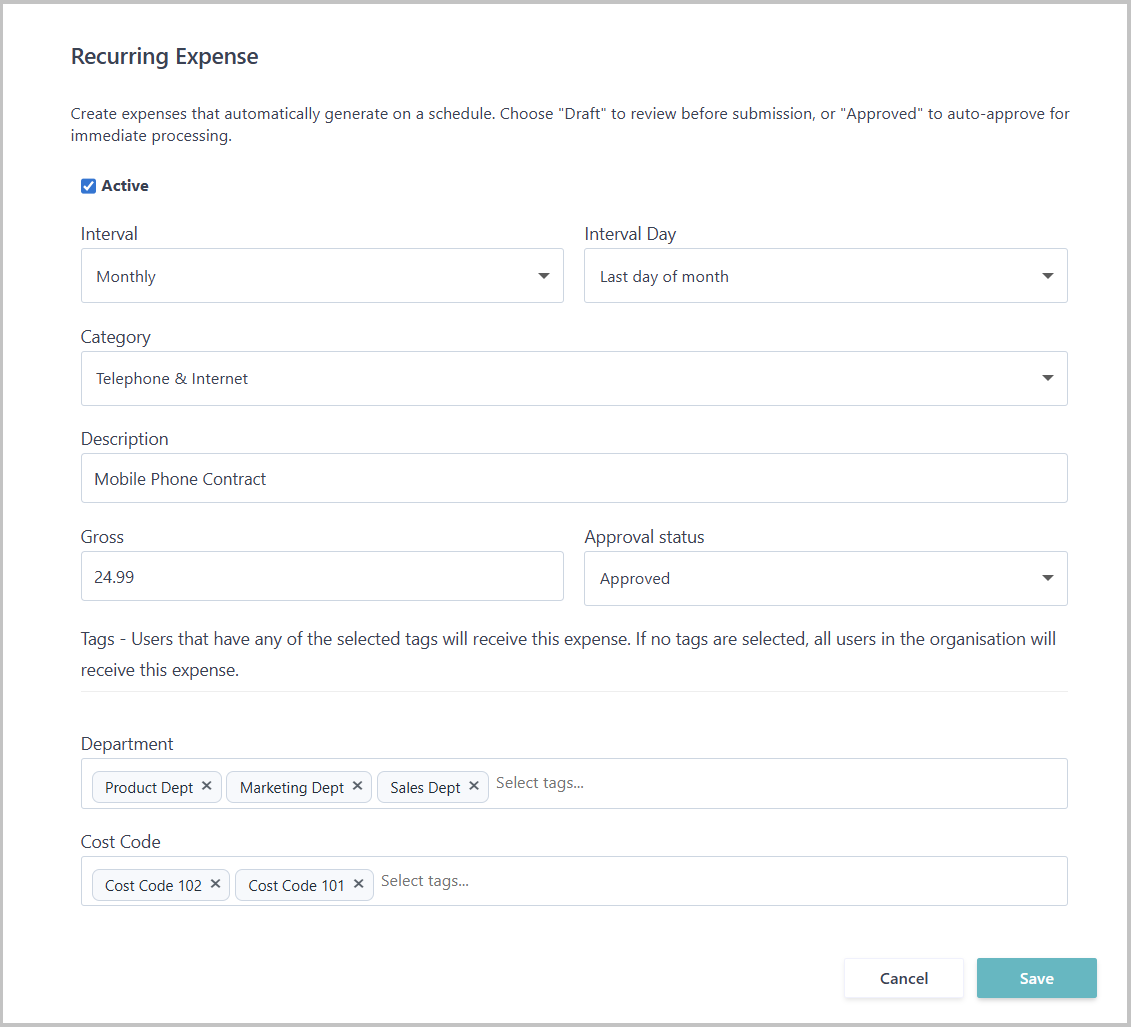Click the Description text field

click(x=573, y=479)
